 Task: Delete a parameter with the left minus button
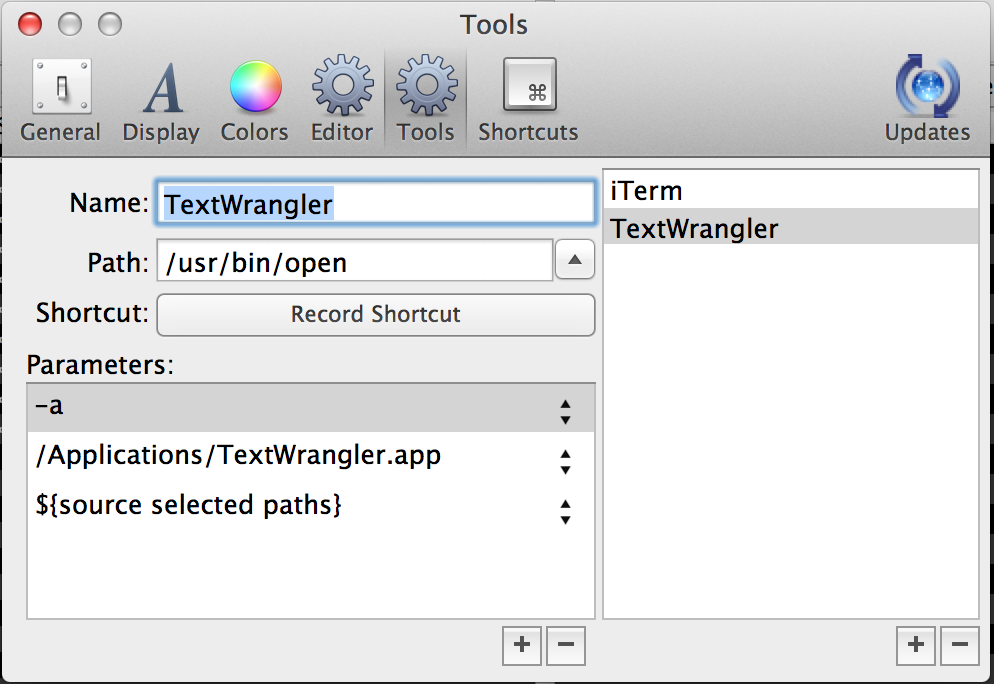565,646
